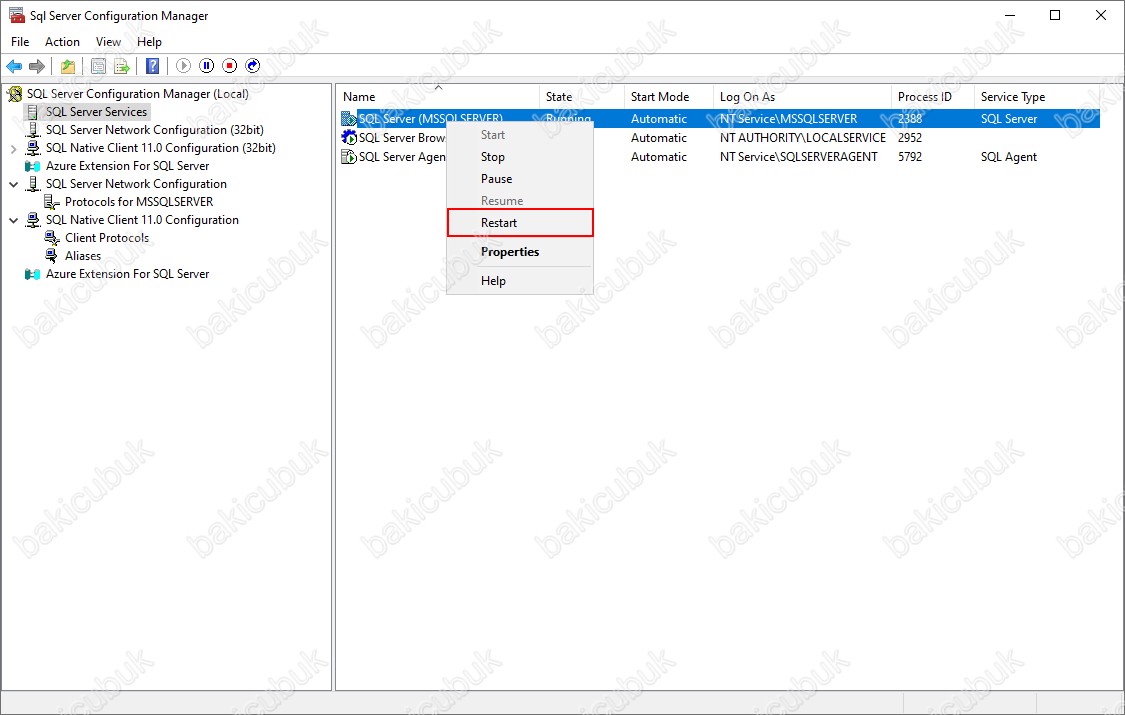
Task: Click the Export List toolbar icon
Action: 122,66
